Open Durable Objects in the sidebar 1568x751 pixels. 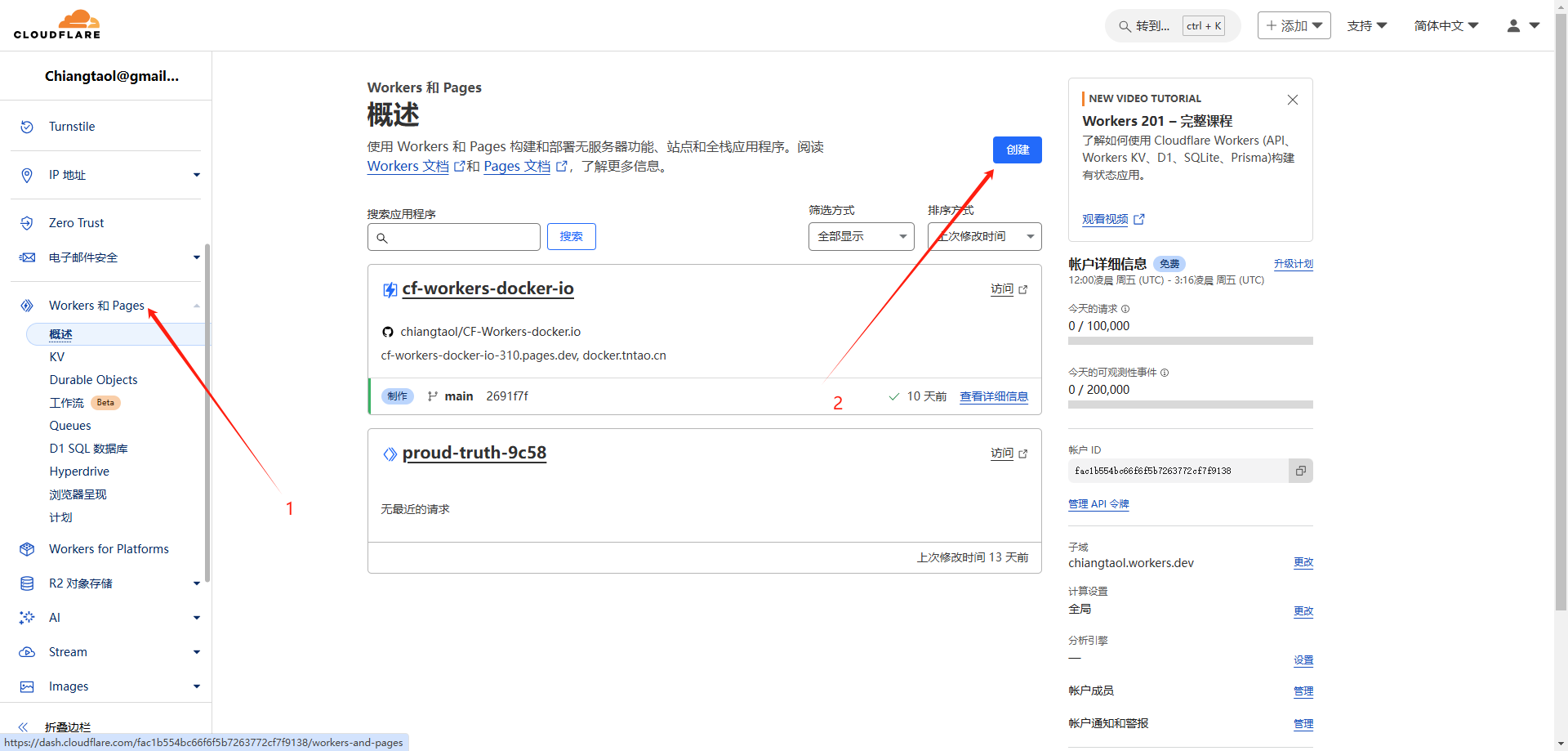(93, 380)
